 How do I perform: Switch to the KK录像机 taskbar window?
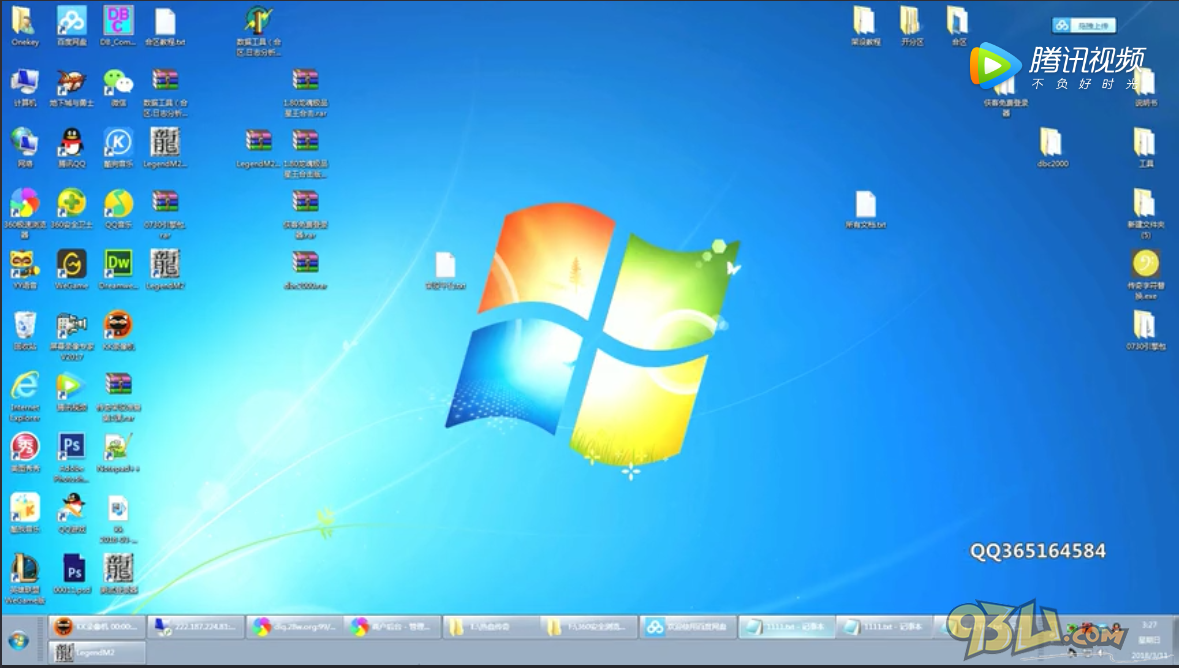point(98,627)
